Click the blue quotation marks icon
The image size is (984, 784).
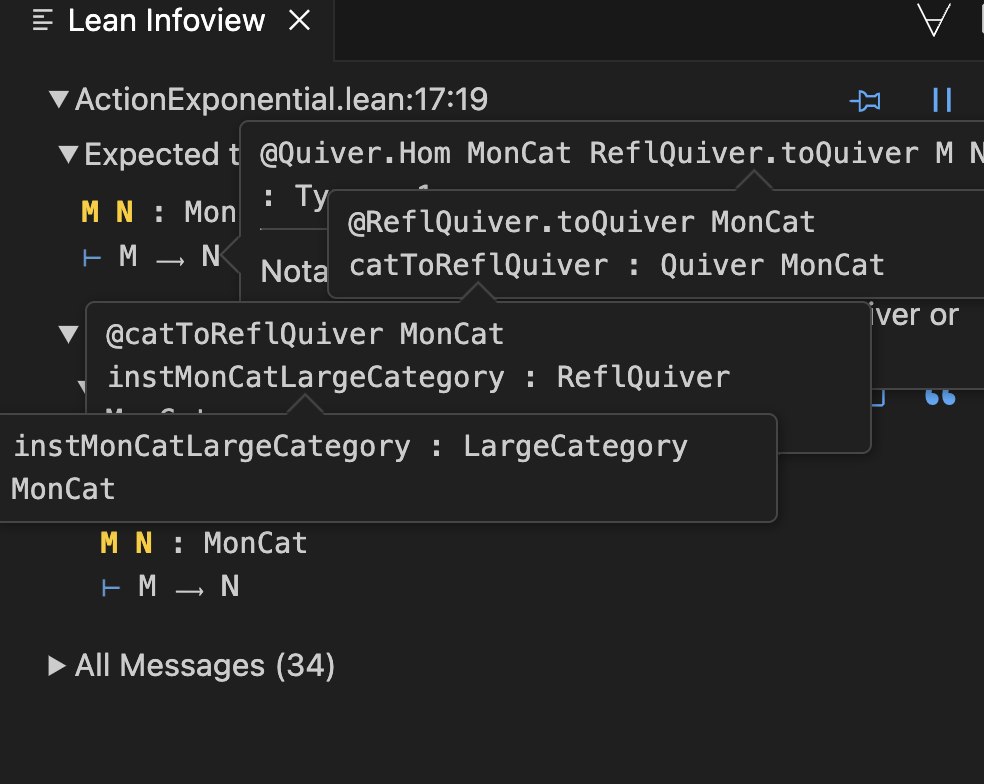pos(940,397)
